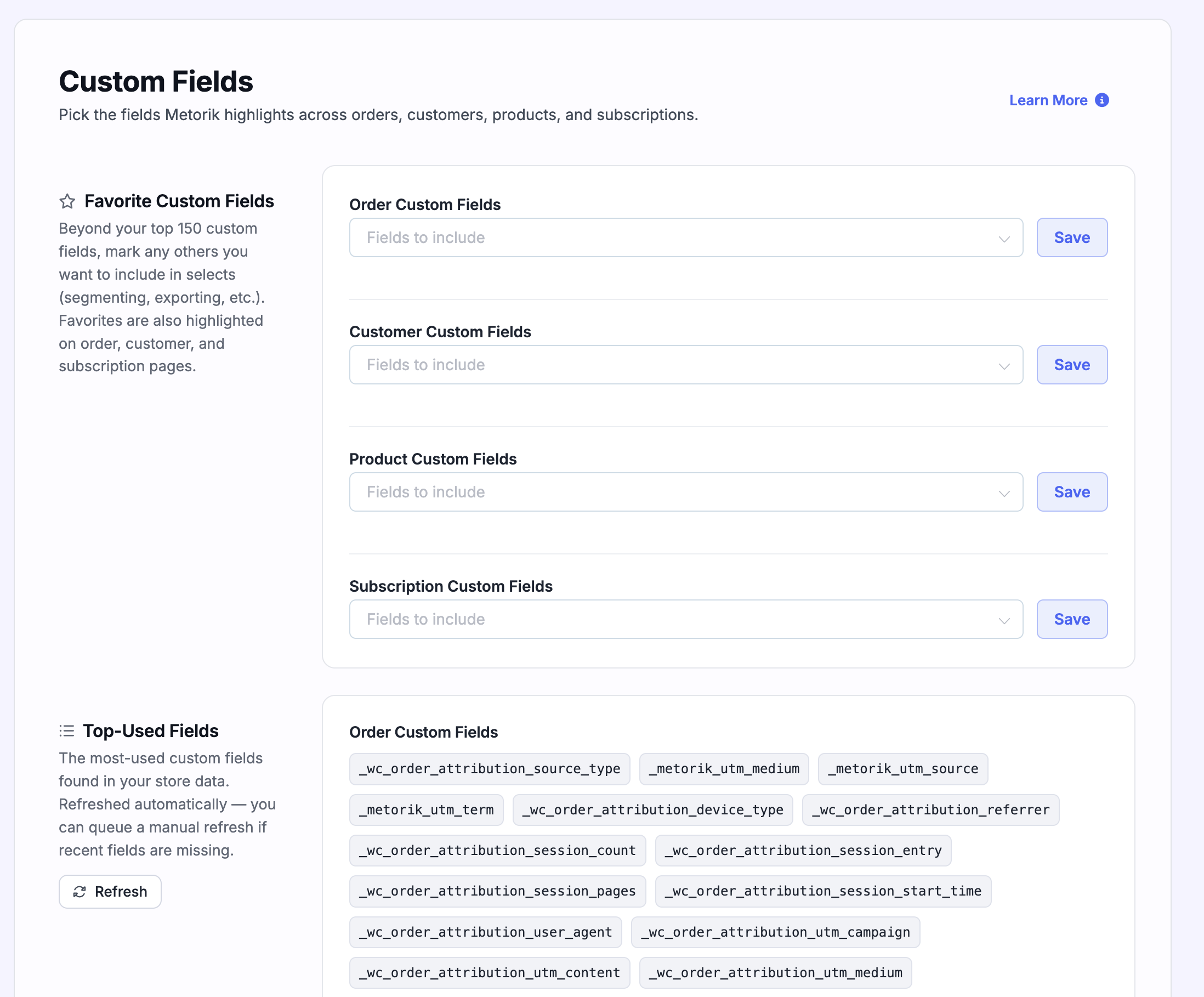
Task: Select the _wc_order_attribution_session_count field tag
Action: click(498, 851)
